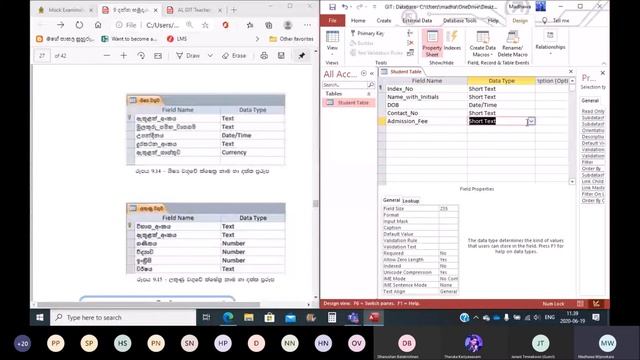Open the Relationships button

[550, 41]
